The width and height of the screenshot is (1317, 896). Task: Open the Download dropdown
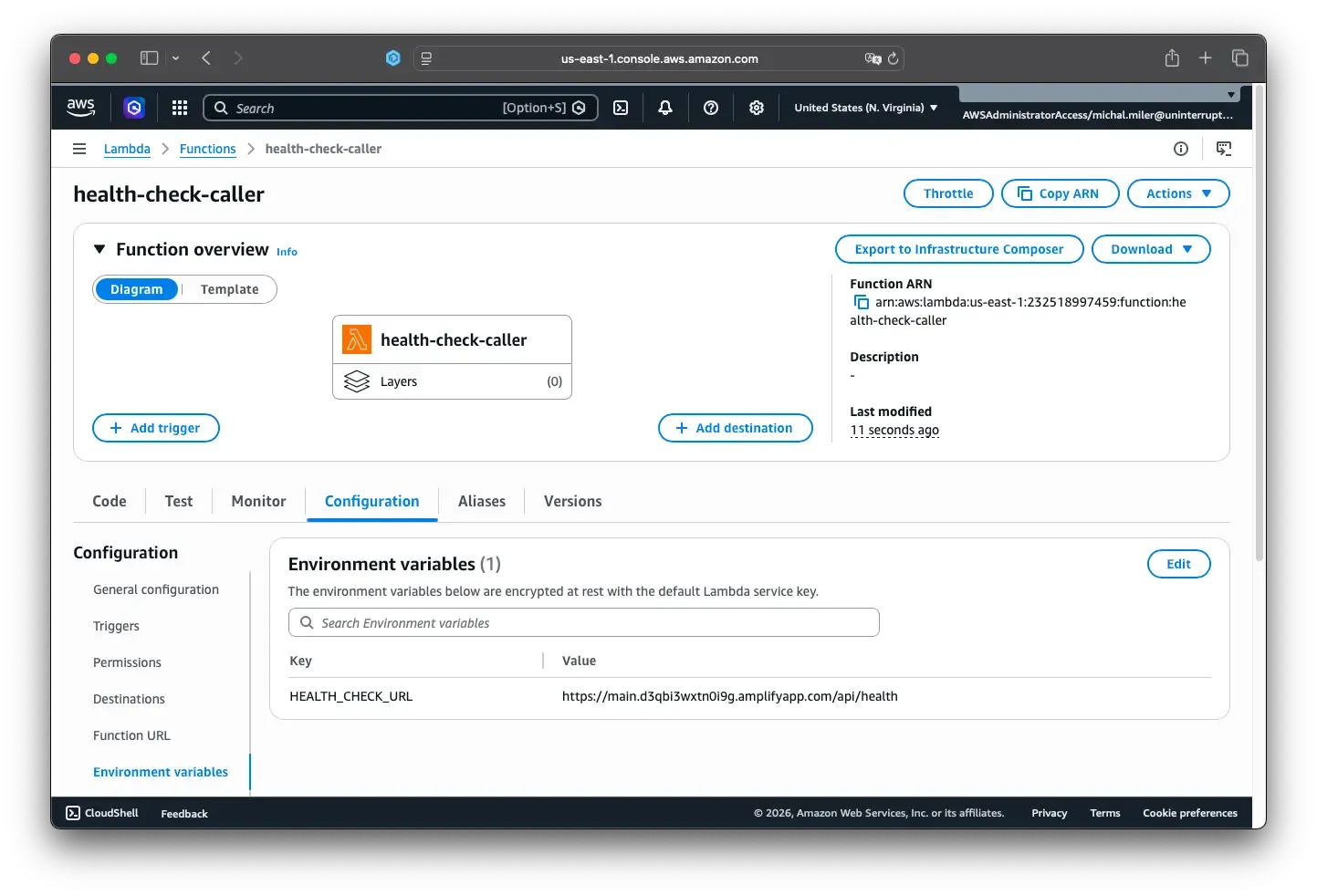pyautogui.click(x=1151, y=249)
